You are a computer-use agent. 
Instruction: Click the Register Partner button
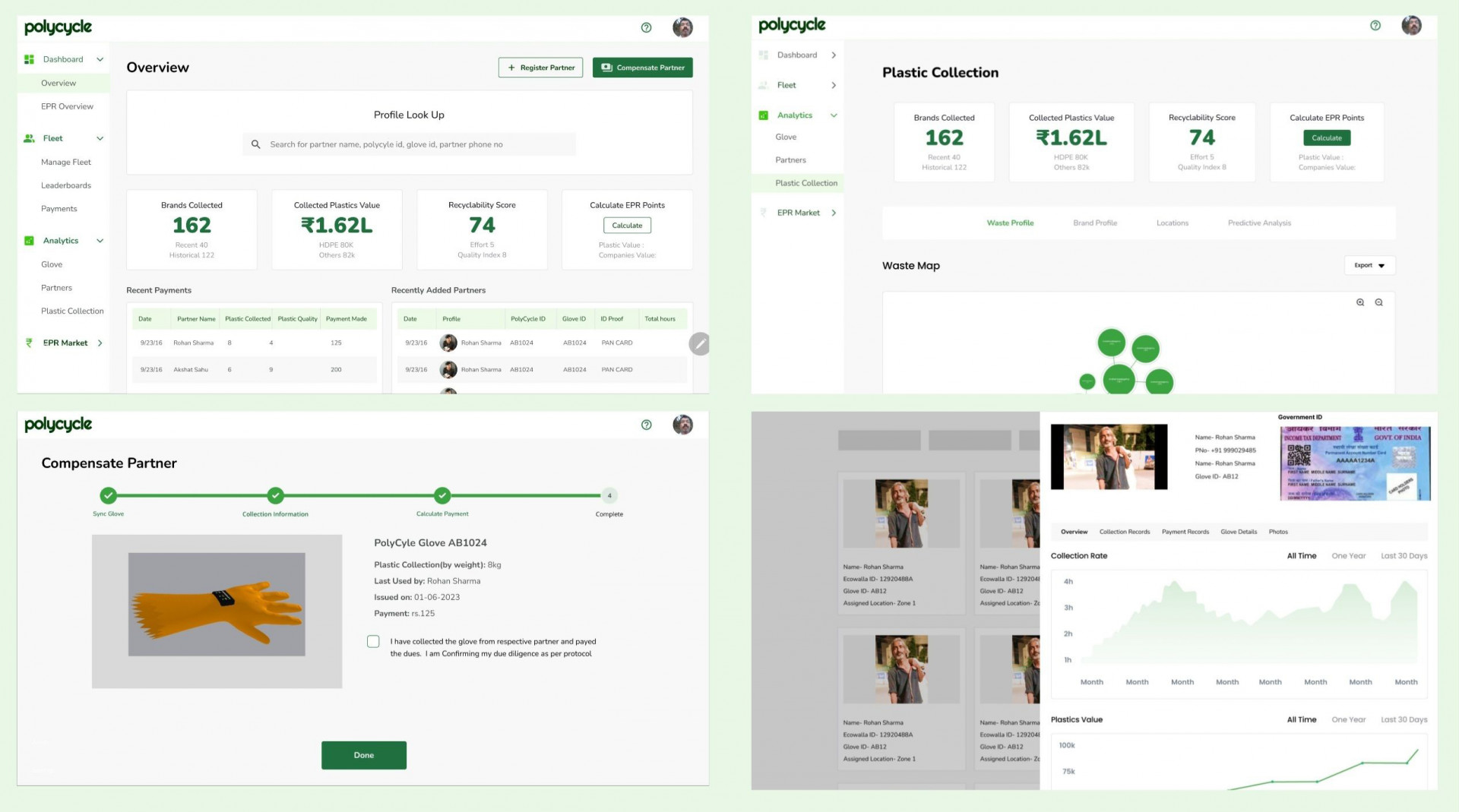pos(540,68)
